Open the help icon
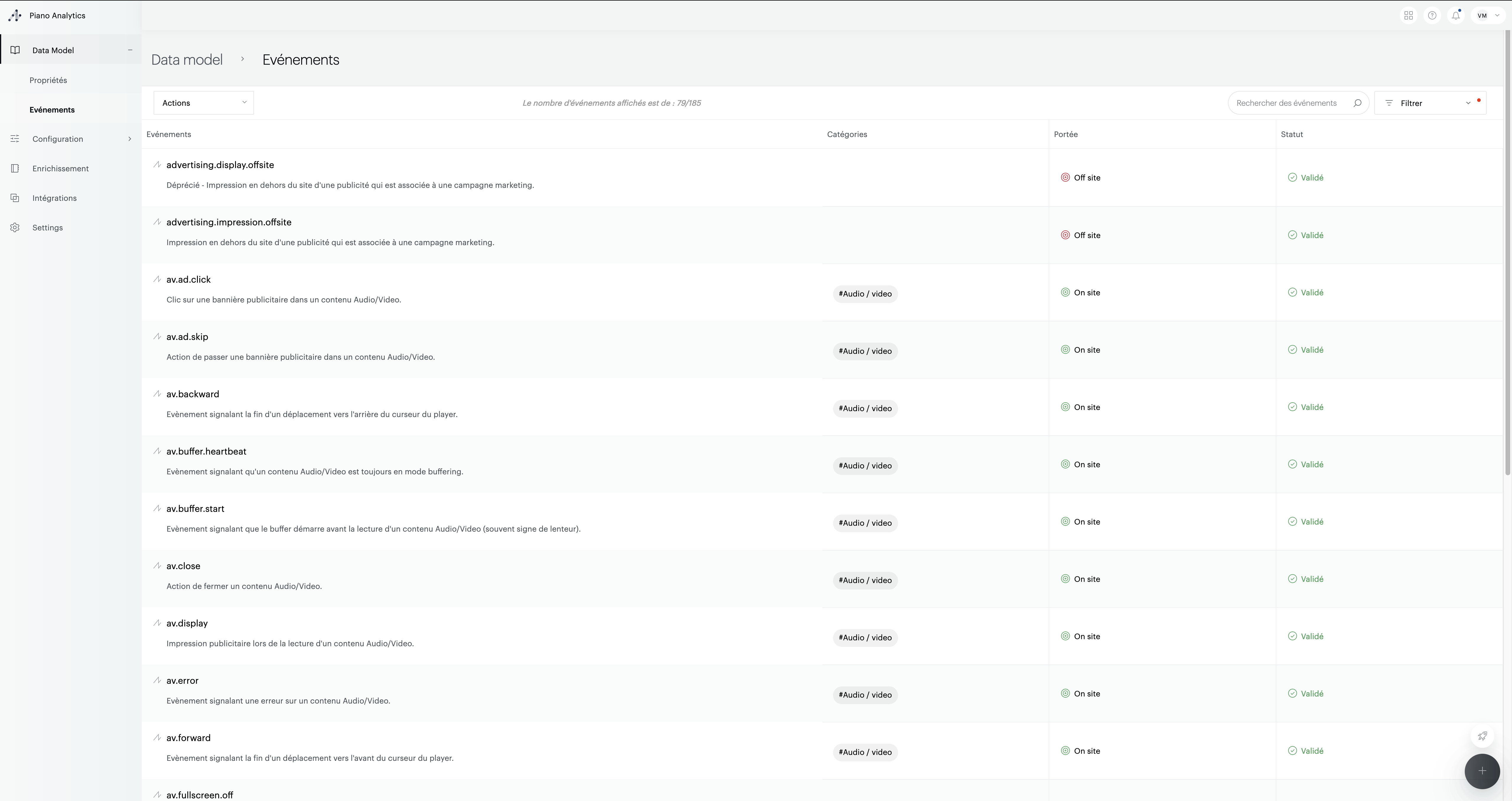 (x=1432, y=15)
